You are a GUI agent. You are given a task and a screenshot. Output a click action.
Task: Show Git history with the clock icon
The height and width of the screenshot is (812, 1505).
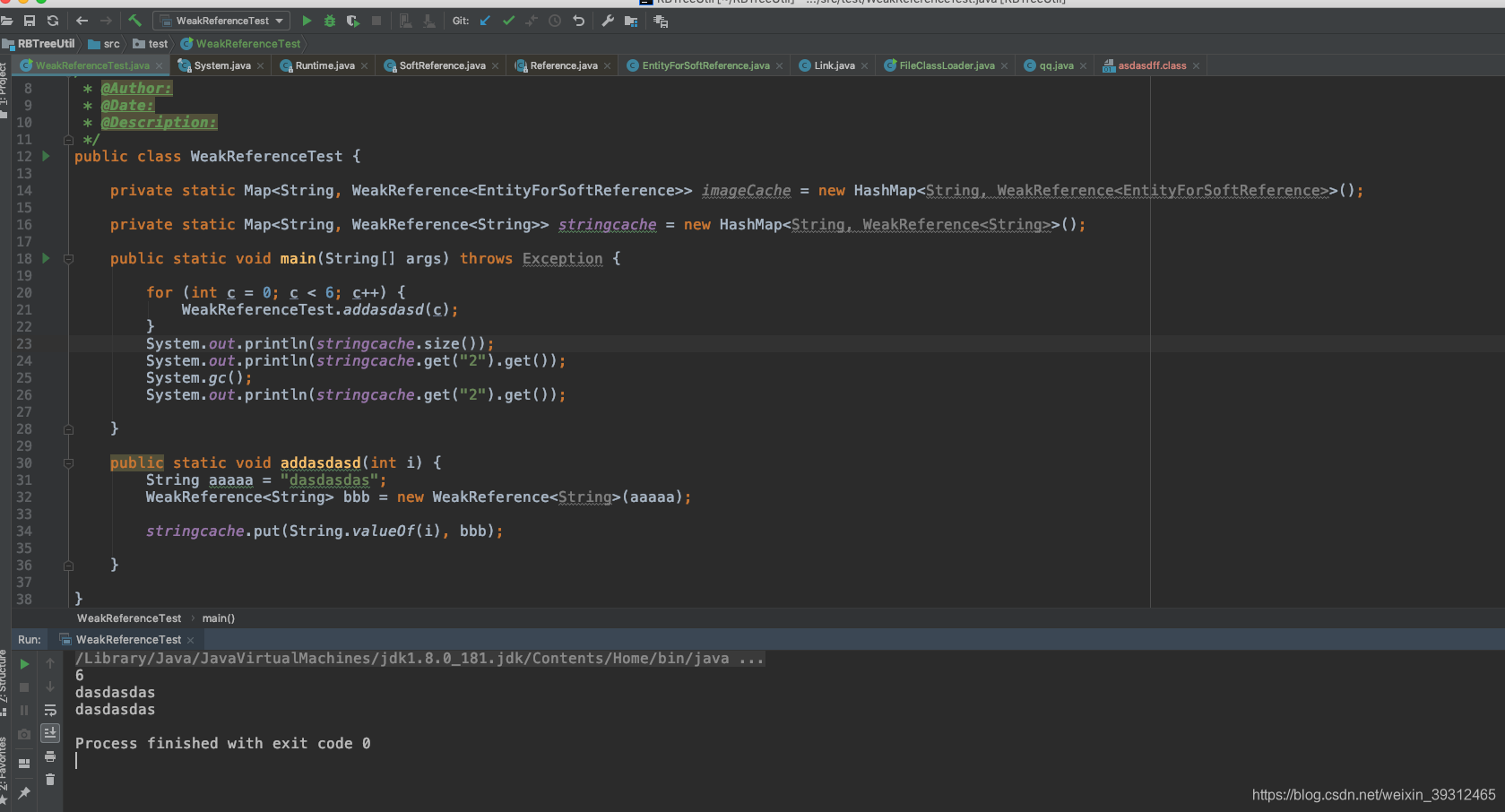(555, 21)
